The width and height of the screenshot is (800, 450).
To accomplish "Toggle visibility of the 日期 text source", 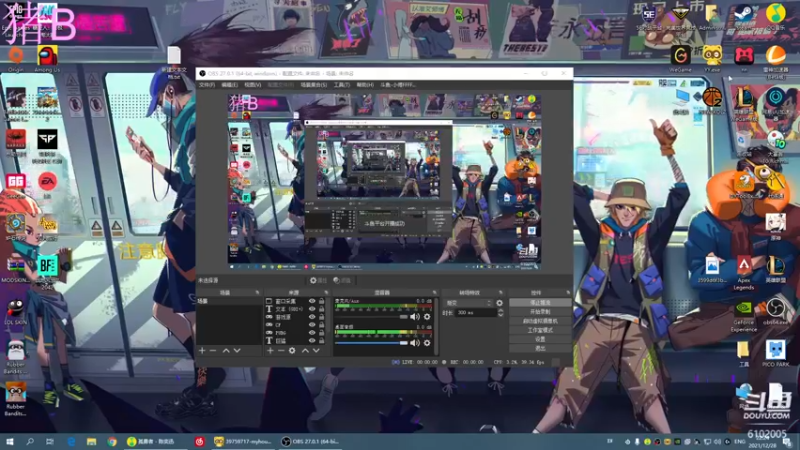I will coord(312,340).
